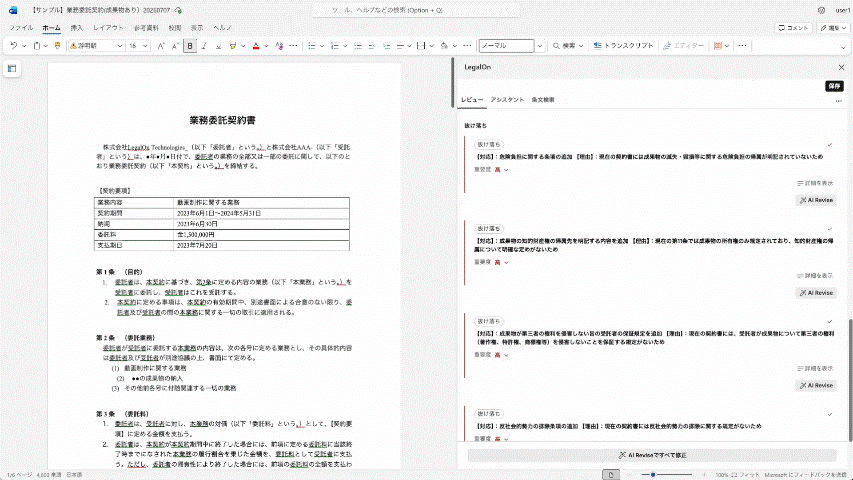Open the navigation pane icon

tap(12, 69)
